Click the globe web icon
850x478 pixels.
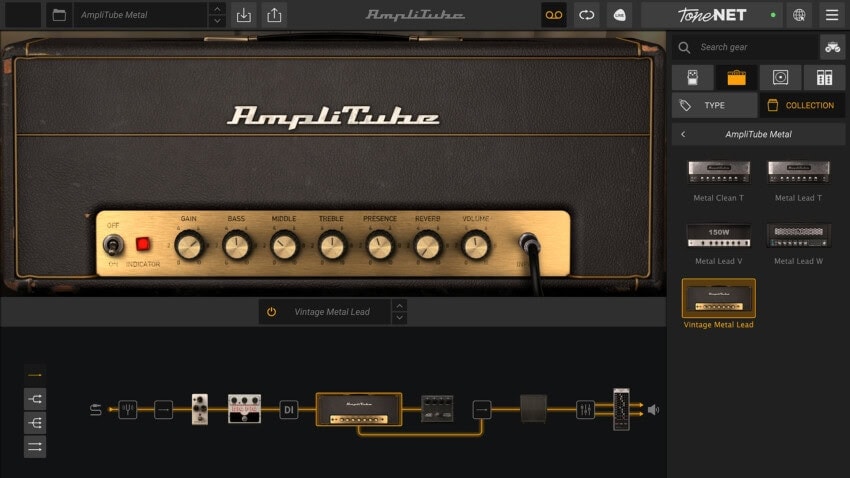tap(799, 15)
